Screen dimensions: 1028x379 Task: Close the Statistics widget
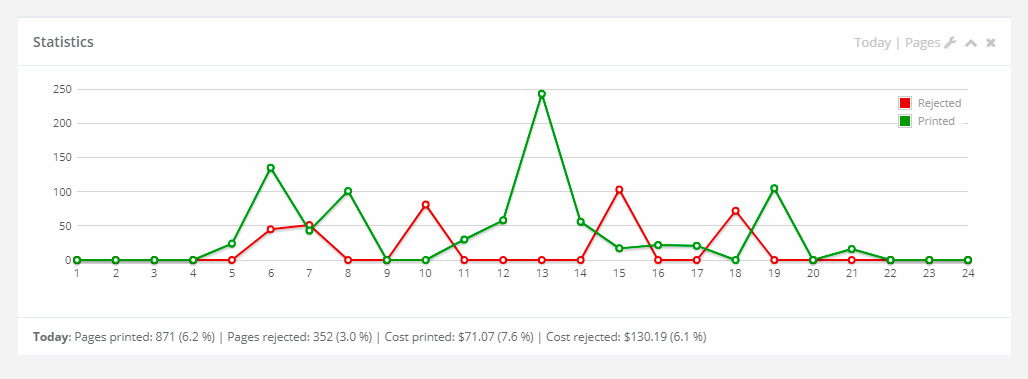coord(991,43)
